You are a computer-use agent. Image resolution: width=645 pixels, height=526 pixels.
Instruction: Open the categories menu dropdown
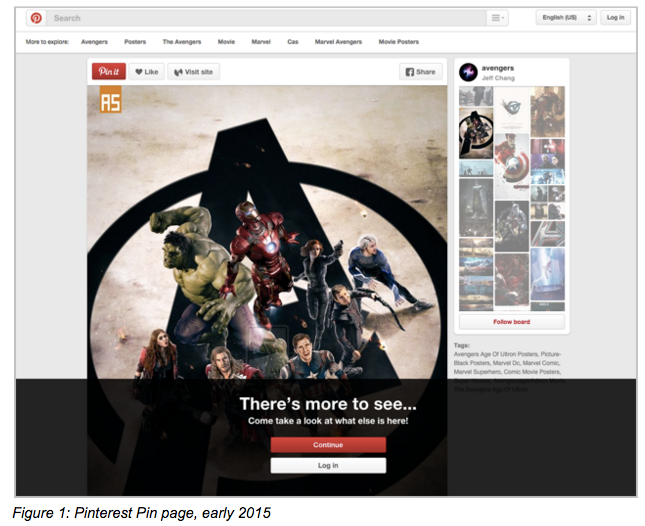(x=497, y=18)
